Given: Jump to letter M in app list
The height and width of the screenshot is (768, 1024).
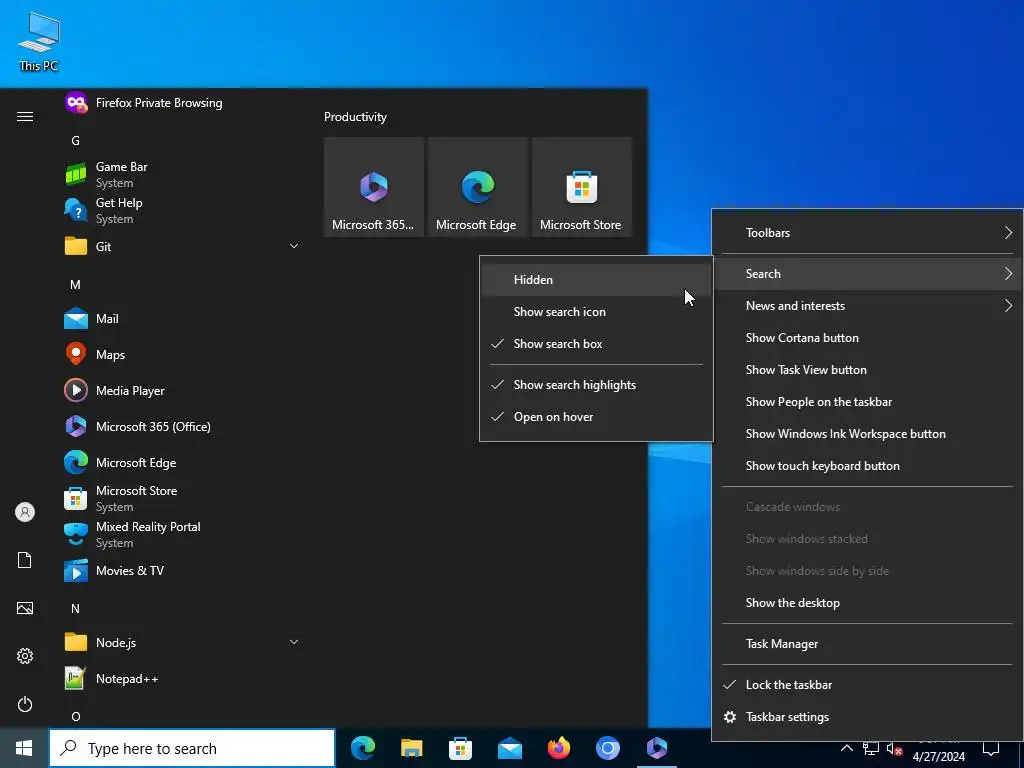Looking at the screenshot, I should click(75, 285).
